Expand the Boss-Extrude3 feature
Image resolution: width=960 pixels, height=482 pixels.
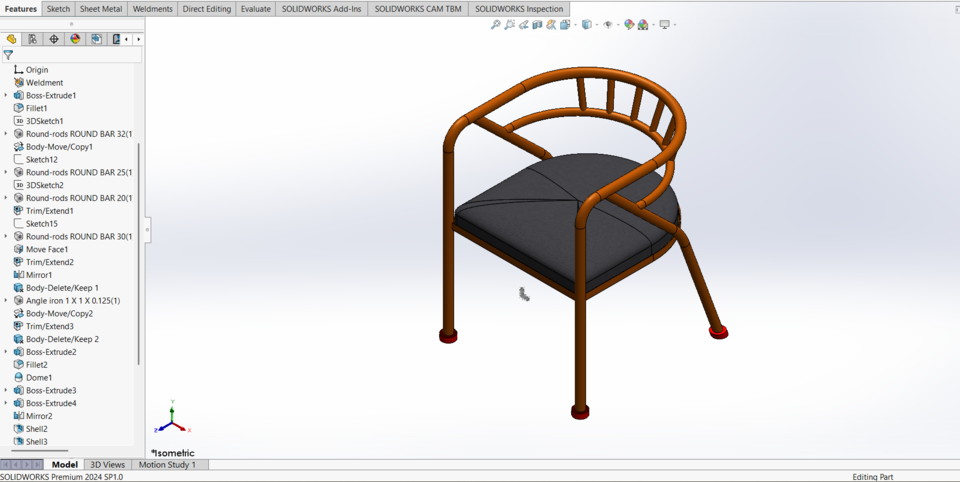(x=6, y=390)
